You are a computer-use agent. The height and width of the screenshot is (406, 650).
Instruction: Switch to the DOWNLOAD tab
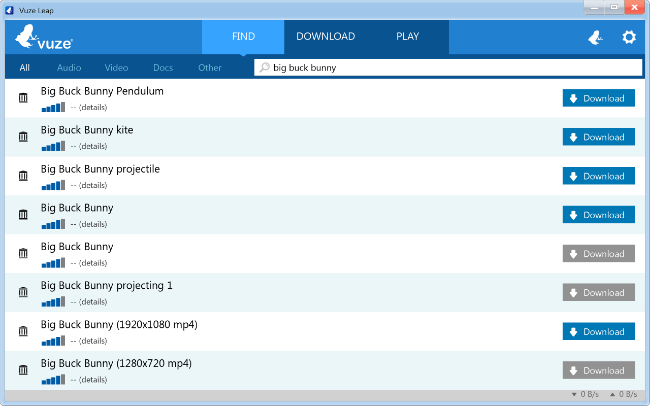325,36
